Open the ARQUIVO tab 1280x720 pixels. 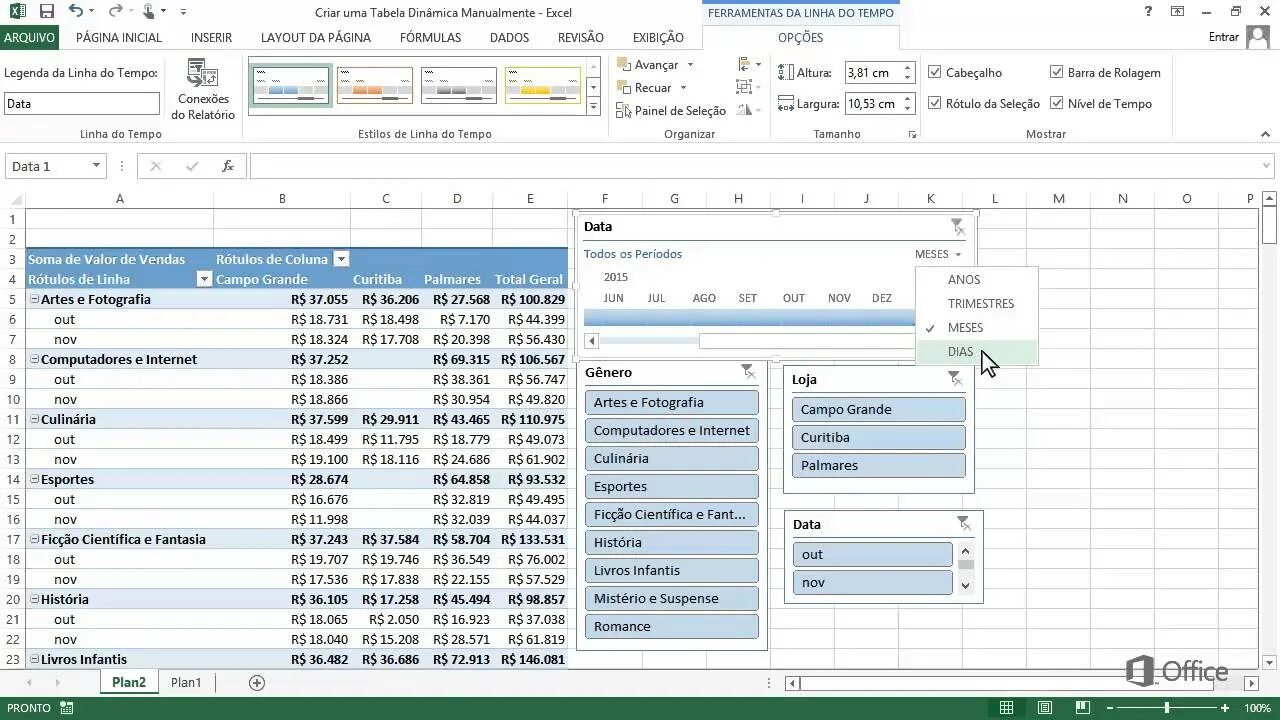[29, 37]
